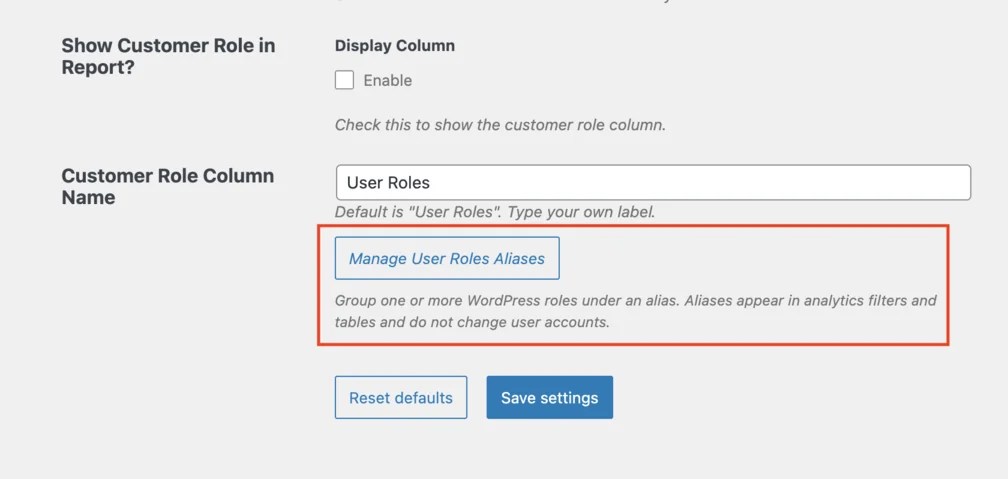Image resolution: width=1008 pixels, height=479 pixels.
Task: Focus the Customer Role Column Name input
Action: 652,183
